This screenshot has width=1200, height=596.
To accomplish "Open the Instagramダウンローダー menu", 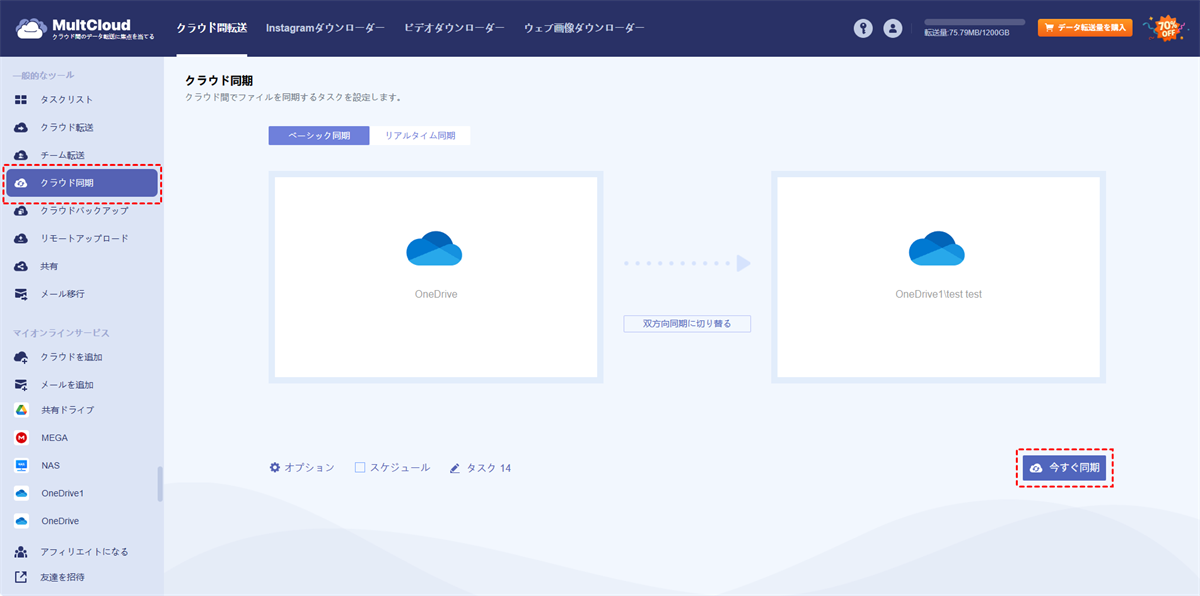I will [325, 29].
